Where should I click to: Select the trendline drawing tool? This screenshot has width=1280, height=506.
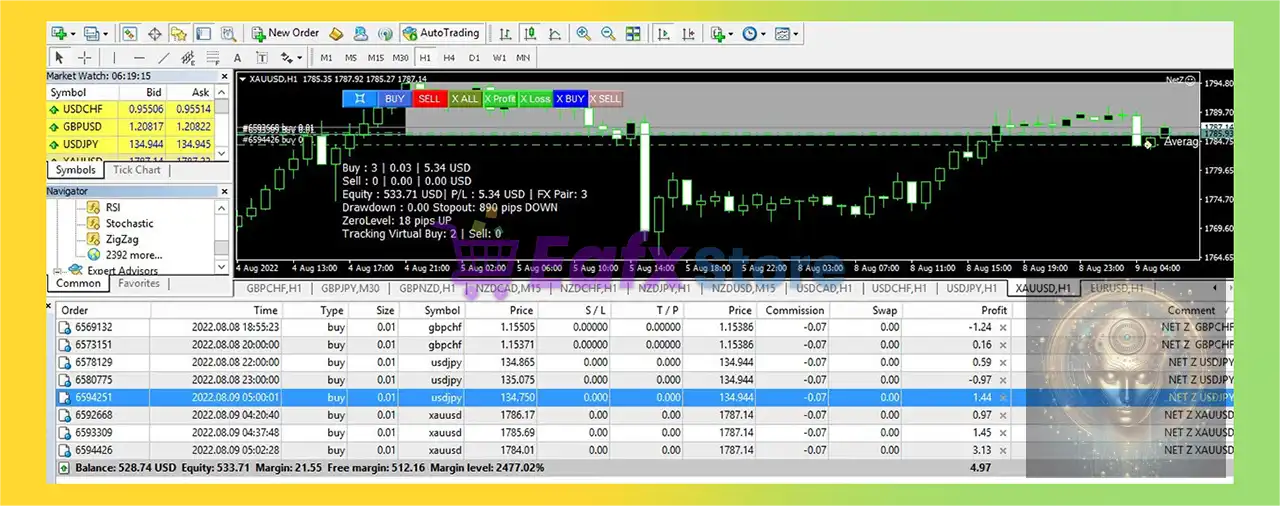[x=164, y=57]
